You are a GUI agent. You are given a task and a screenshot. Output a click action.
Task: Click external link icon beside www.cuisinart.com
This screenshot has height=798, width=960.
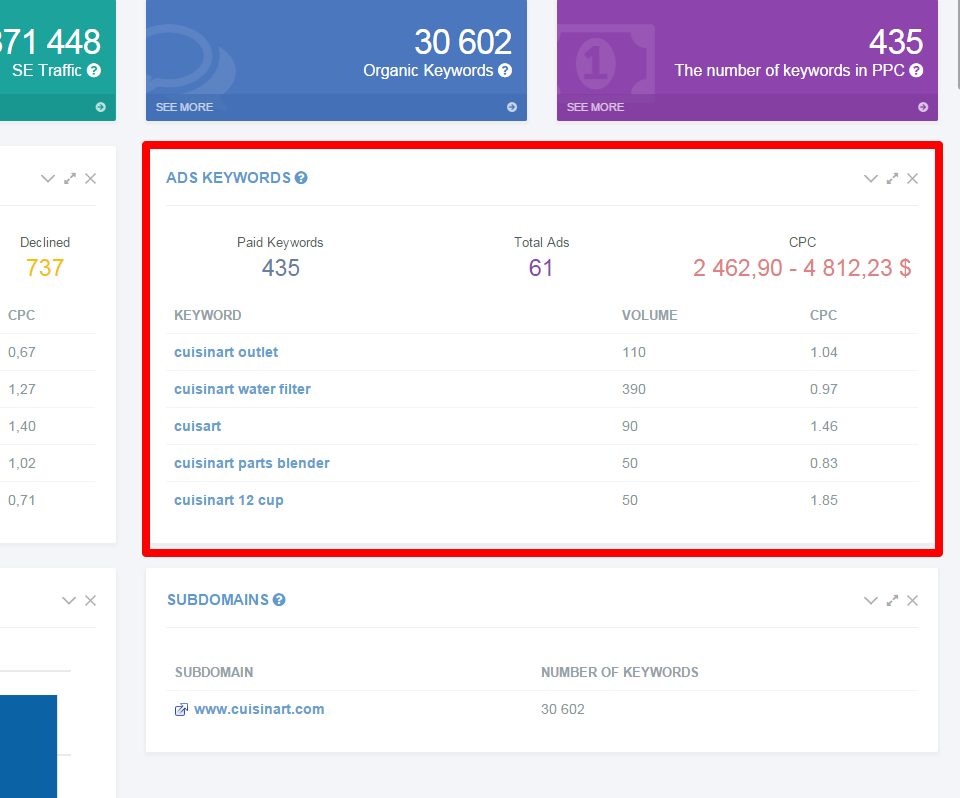click(x=181, y=710)
